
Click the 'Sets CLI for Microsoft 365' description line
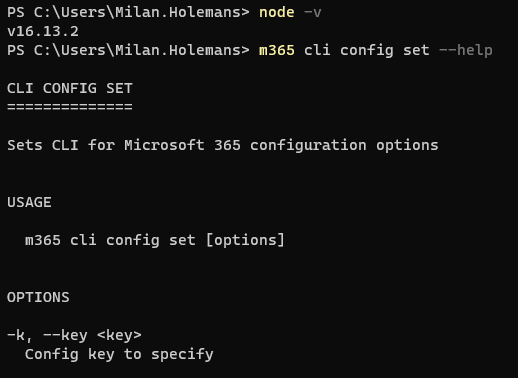point(223,145)
